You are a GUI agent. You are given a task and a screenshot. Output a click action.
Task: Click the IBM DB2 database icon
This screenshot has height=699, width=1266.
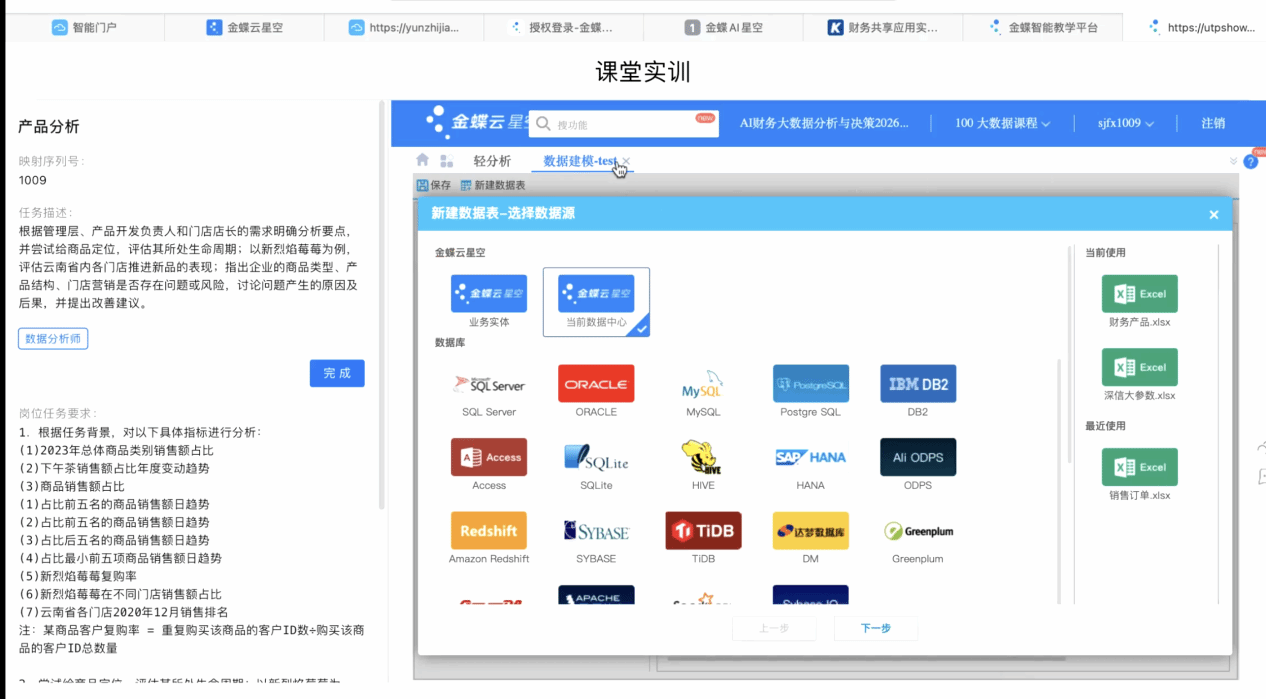(917, 385)
